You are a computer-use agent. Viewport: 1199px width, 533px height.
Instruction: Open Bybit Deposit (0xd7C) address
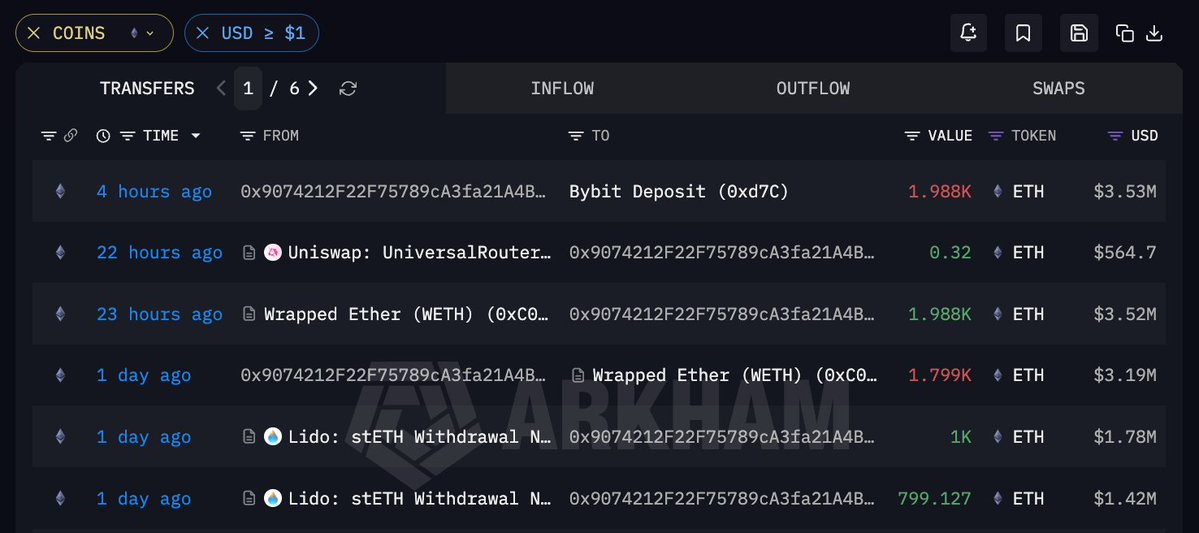(678, 191)
